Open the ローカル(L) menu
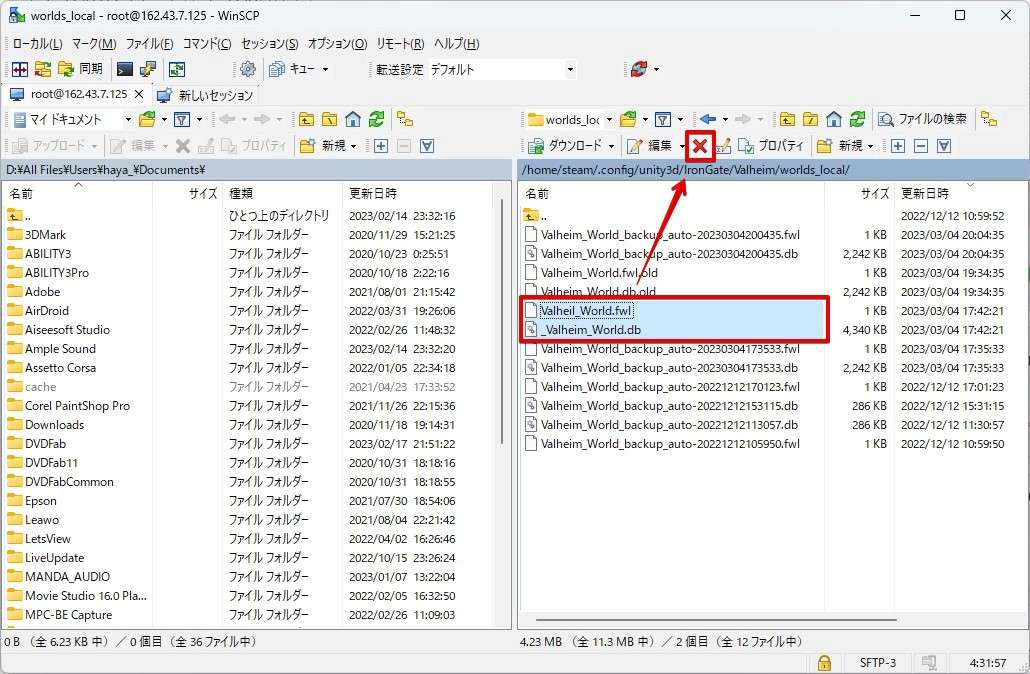The image size is (1030, 674). click(37, 44)
